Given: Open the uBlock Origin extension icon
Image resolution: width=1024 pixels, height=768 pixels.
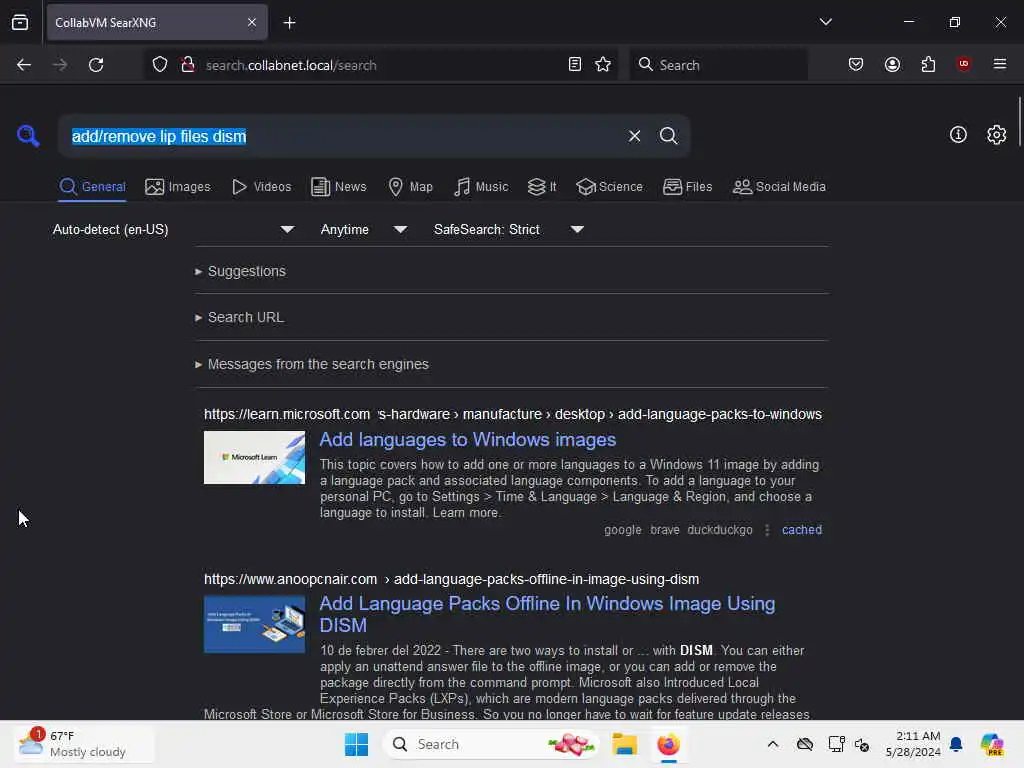Looking at the screenshot, I should (x=964, y=64).
